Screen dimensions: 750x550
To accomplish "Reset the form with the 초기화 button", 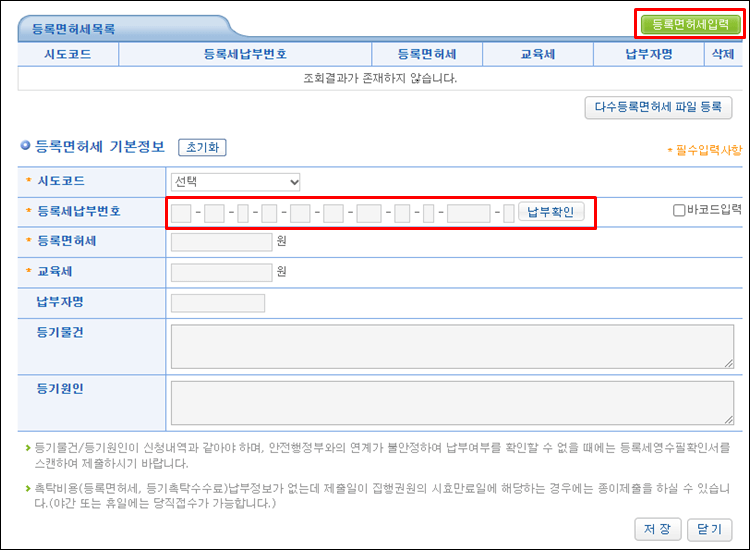I will click(x=202, y=147).
